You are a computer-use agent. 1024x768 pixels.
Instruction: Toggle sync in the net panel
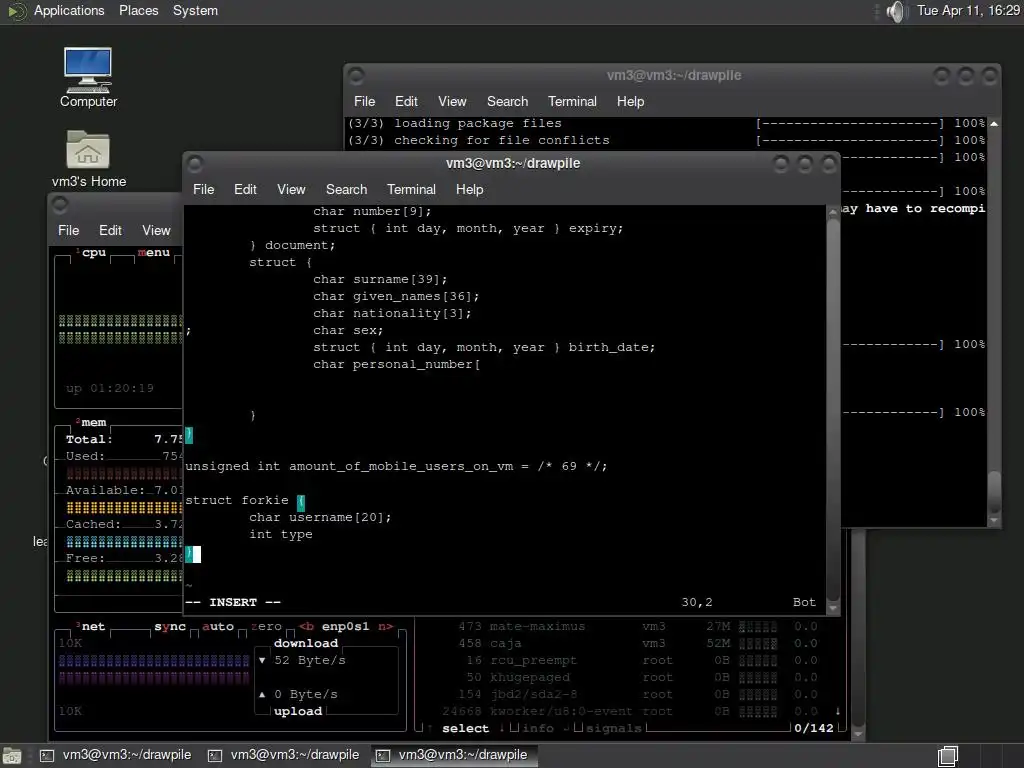click(170, 626)
